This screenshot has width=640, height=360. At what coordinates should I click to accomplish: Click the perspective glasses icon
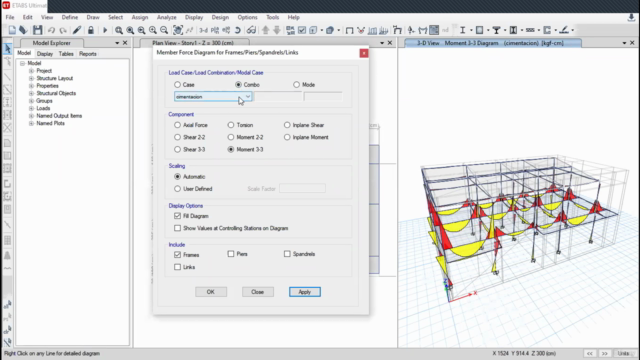pyautogui.click(x=251, y=30)
